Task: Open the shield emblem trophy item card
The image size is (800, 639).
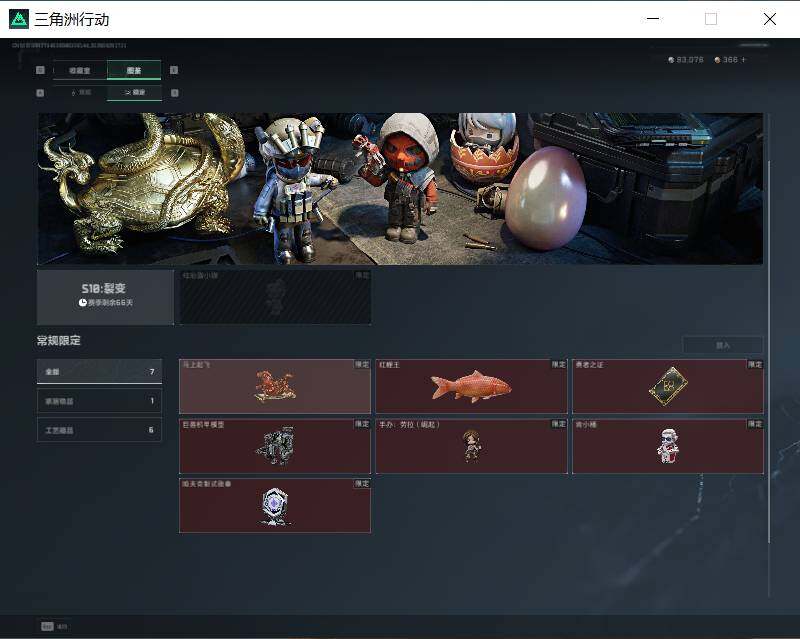Action: coord(275,506)
